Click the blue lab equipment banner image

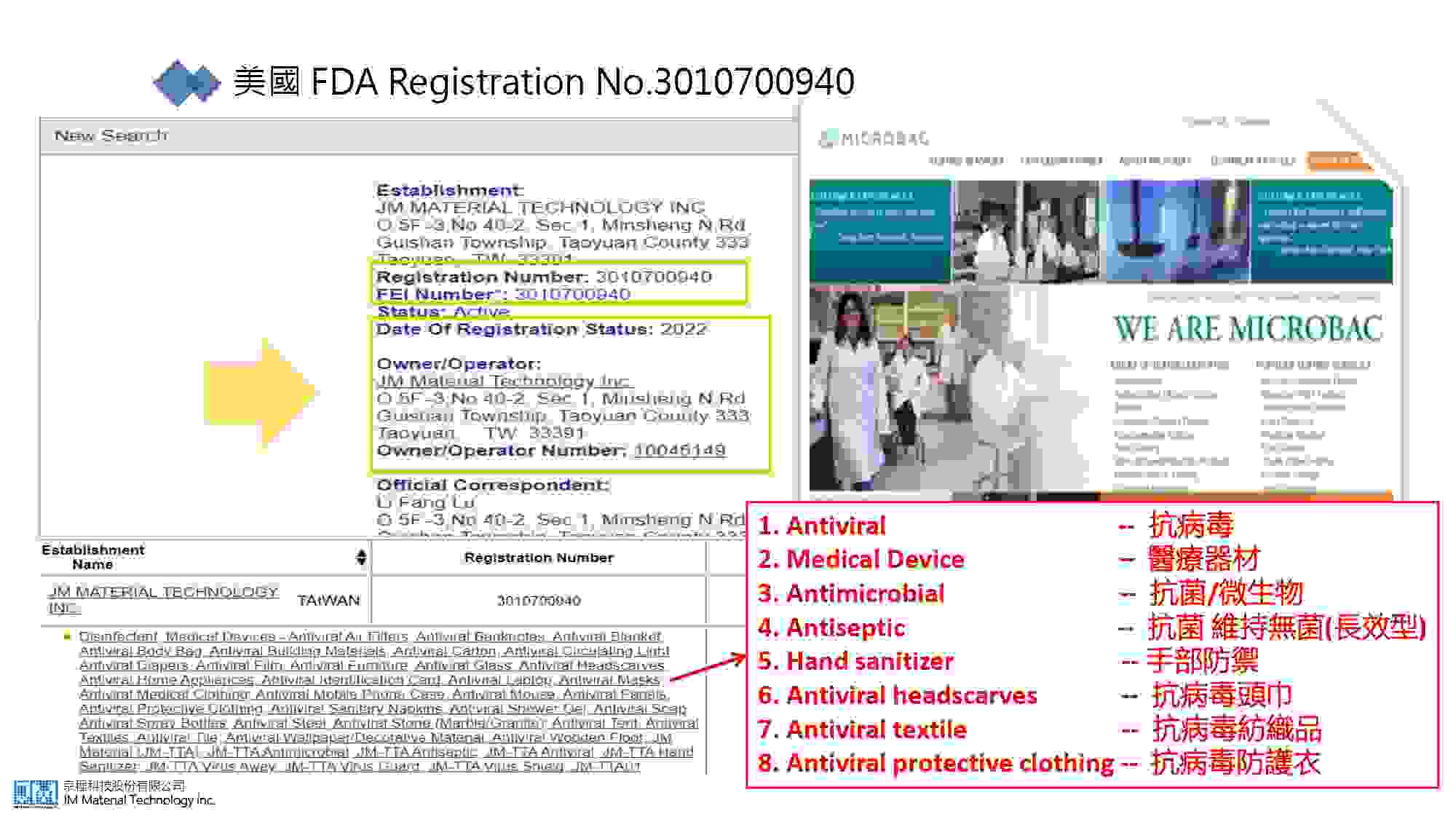(x=1177, y=230)
